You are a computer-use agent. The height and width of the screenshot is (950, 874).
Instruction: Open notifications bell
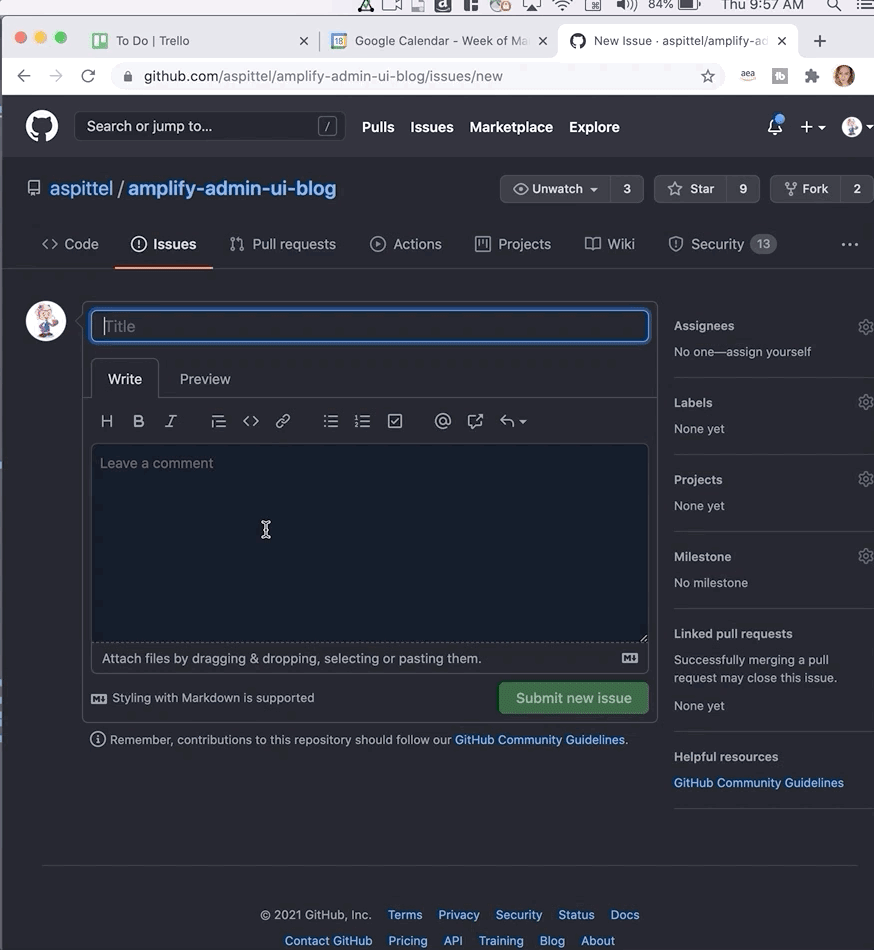[775, 126]
